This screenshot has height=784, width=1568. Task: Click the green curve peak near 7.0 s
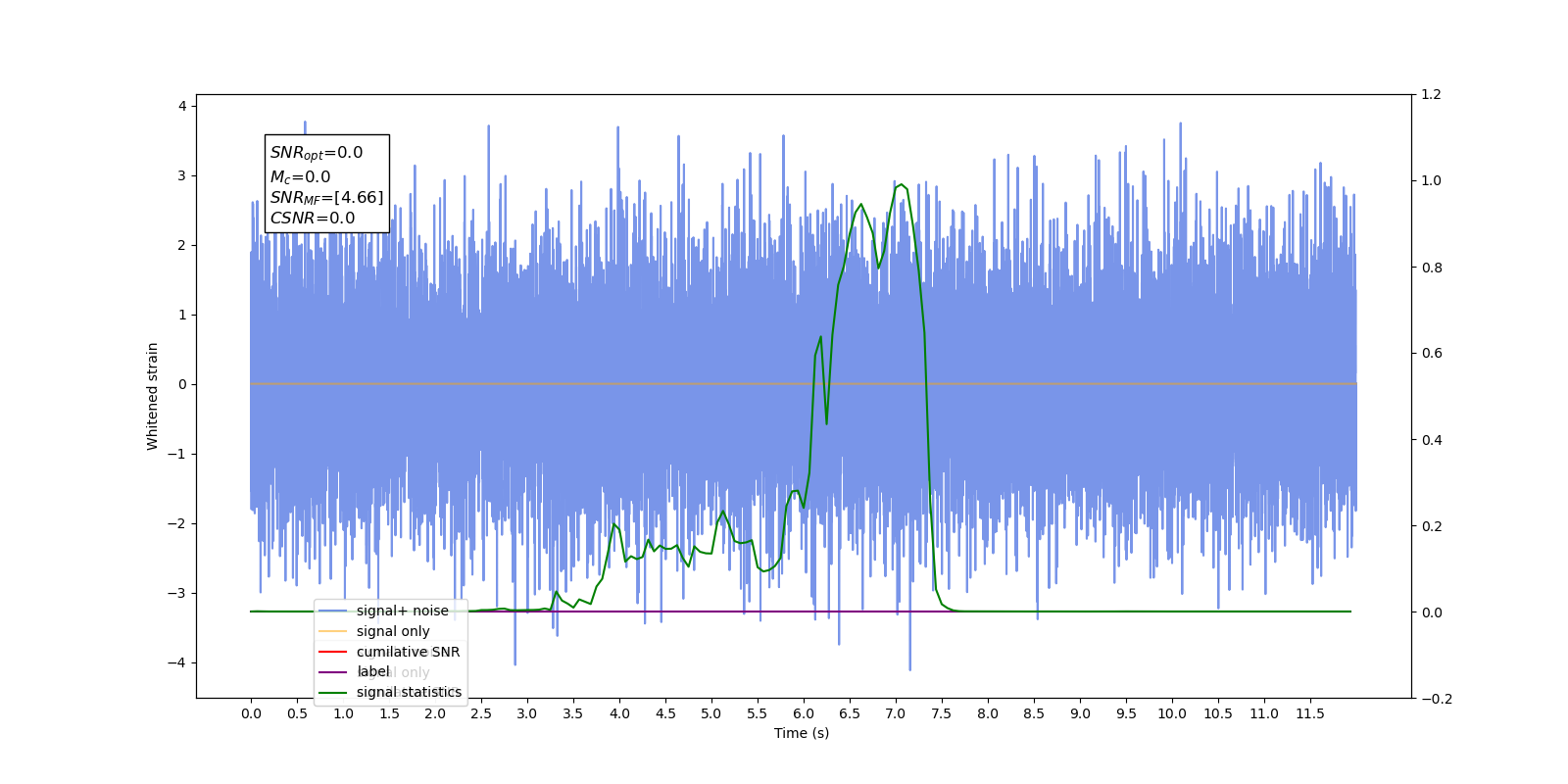tap(901, 184)
